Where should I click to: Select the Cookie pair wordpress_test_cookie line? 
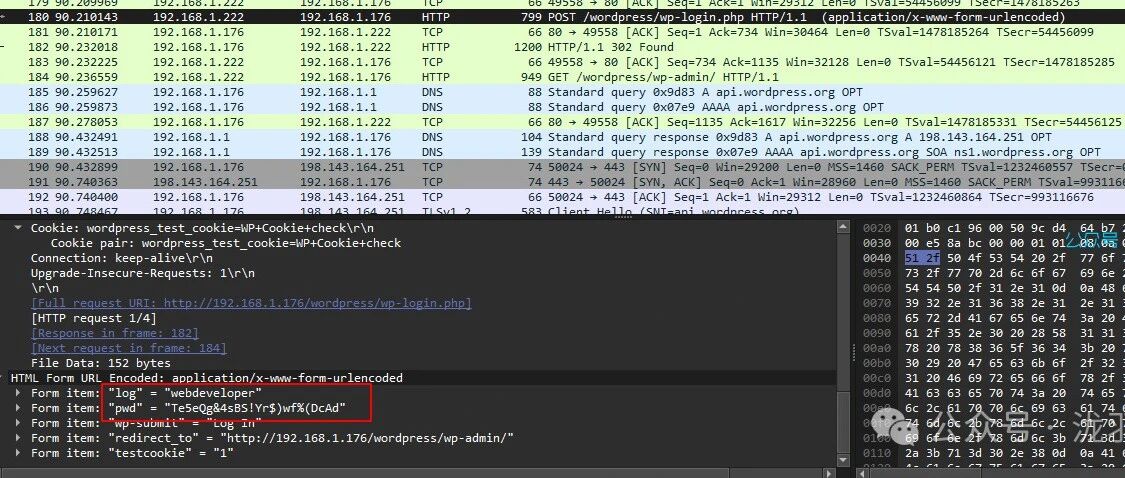[x=225, y=243]
